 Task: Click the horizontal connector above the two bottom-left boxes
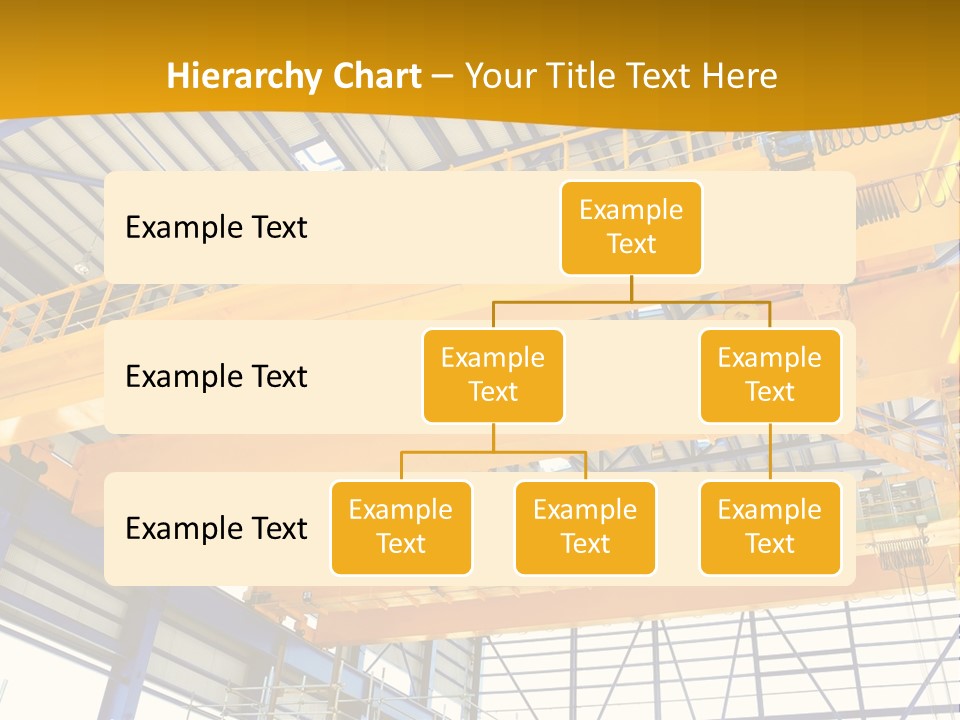[493, 452]
